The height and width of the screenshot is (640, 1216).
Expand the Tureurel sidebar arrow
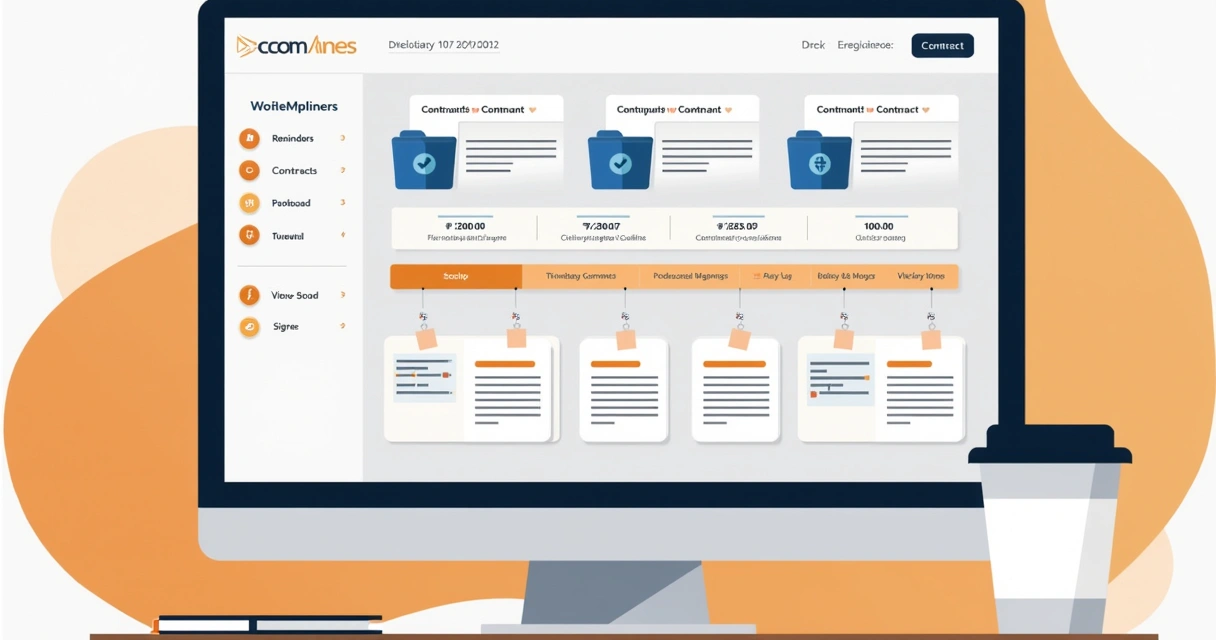(343, 236)
